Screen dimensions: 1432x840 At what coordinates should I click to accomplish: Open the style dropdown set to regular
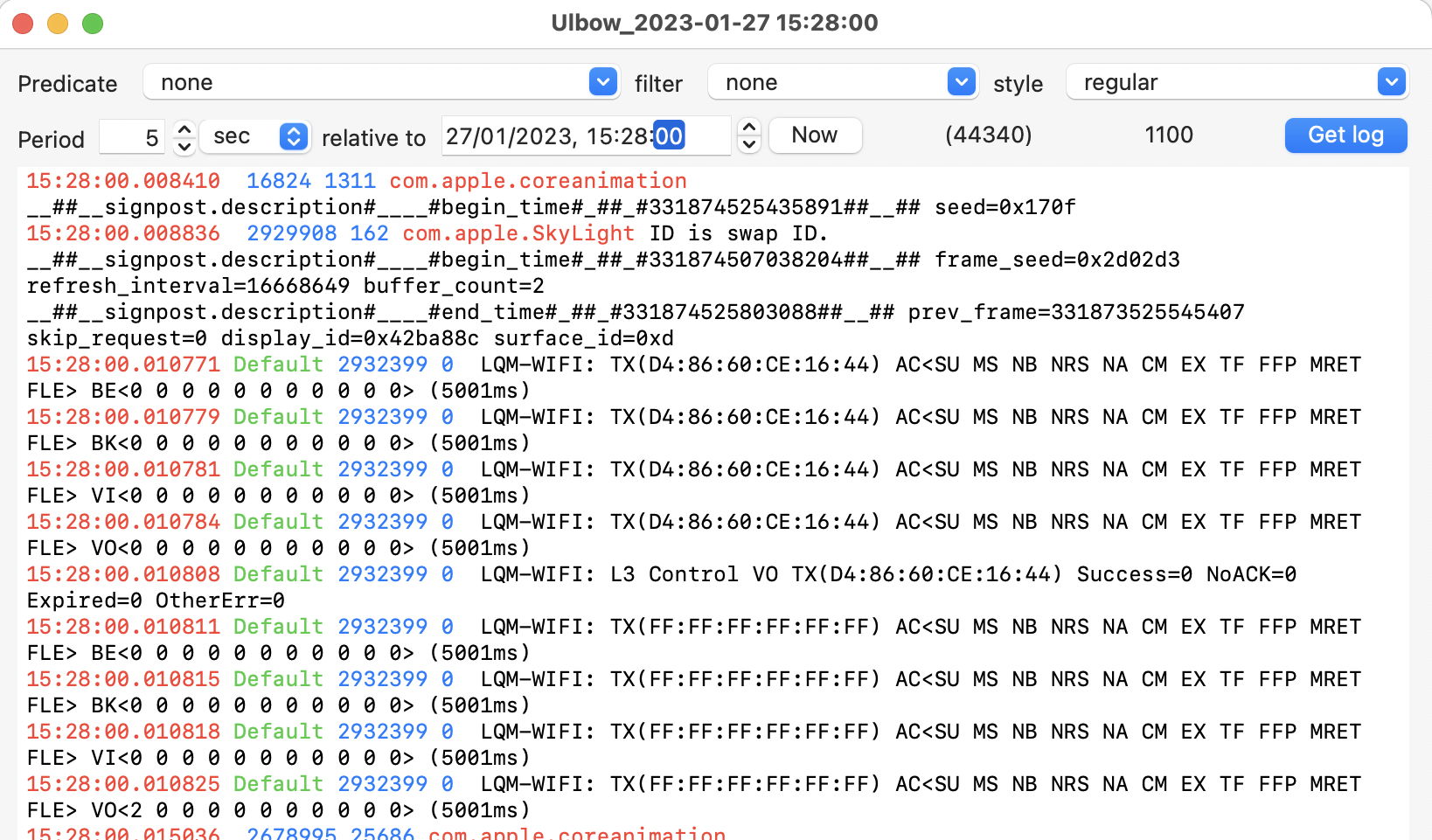tap(1236, 83)
